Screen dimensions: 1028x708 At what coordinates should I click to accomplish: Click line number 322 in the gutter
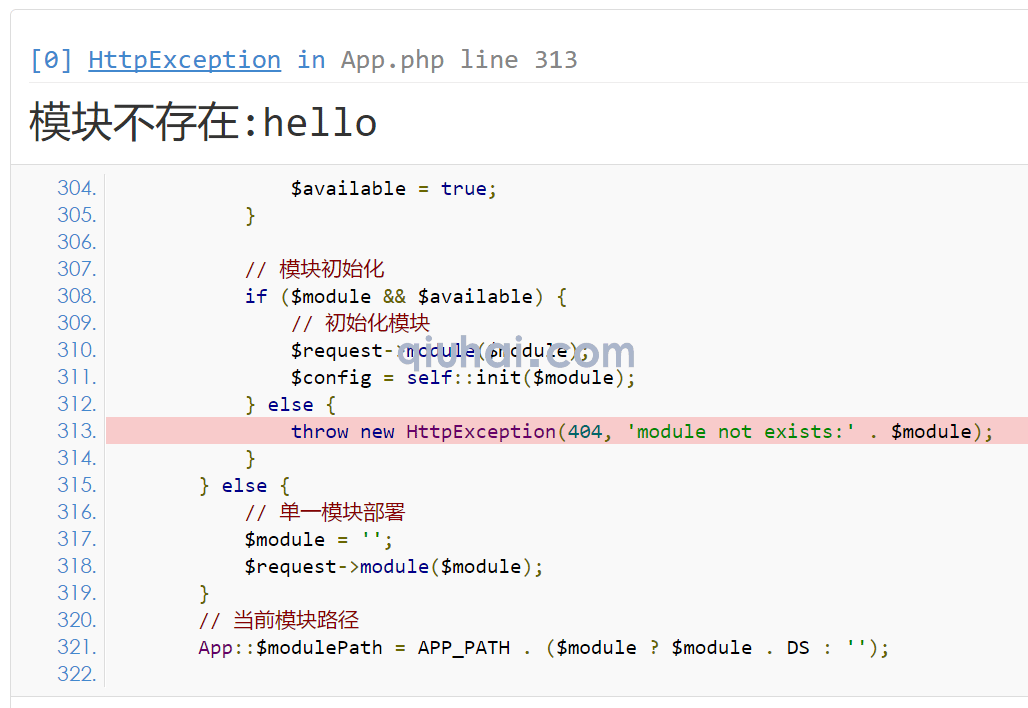pos(77,674)
